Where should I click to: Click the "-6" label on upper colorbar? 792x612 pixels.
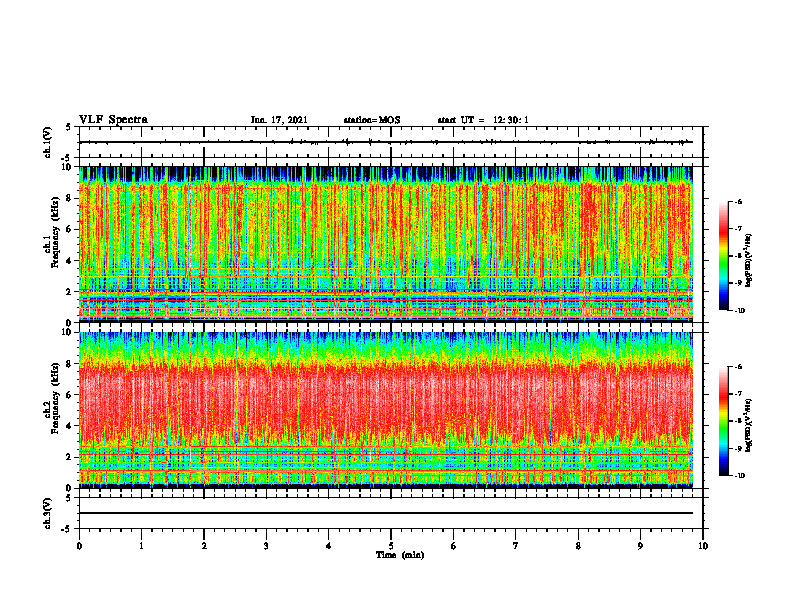tap(738, 202)
